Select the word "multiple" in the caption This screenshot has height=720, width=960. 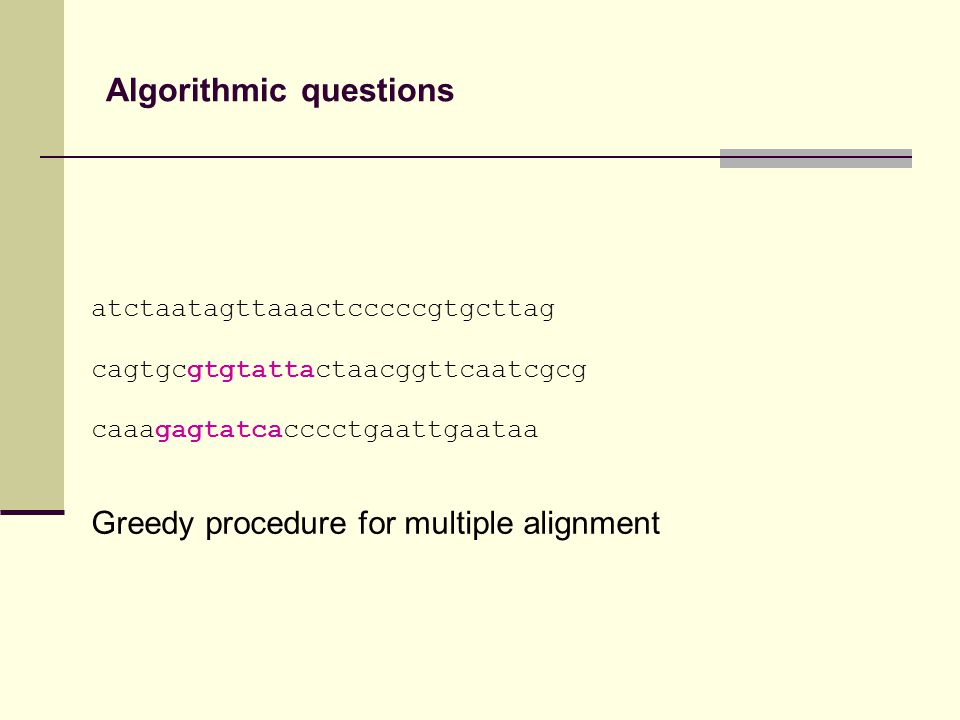[x=459, y=524]
